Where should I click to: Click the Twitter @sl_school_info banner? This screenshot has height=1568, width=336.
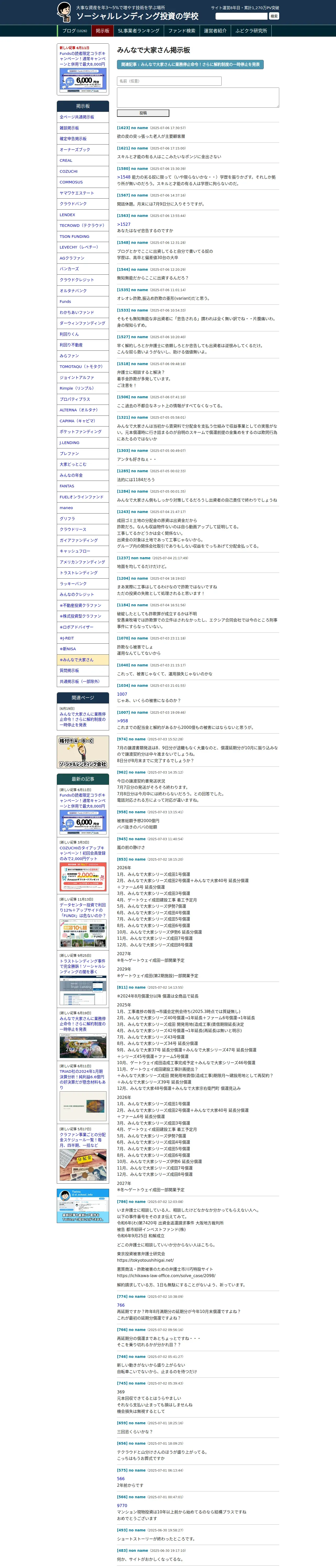pos(83,1205)
